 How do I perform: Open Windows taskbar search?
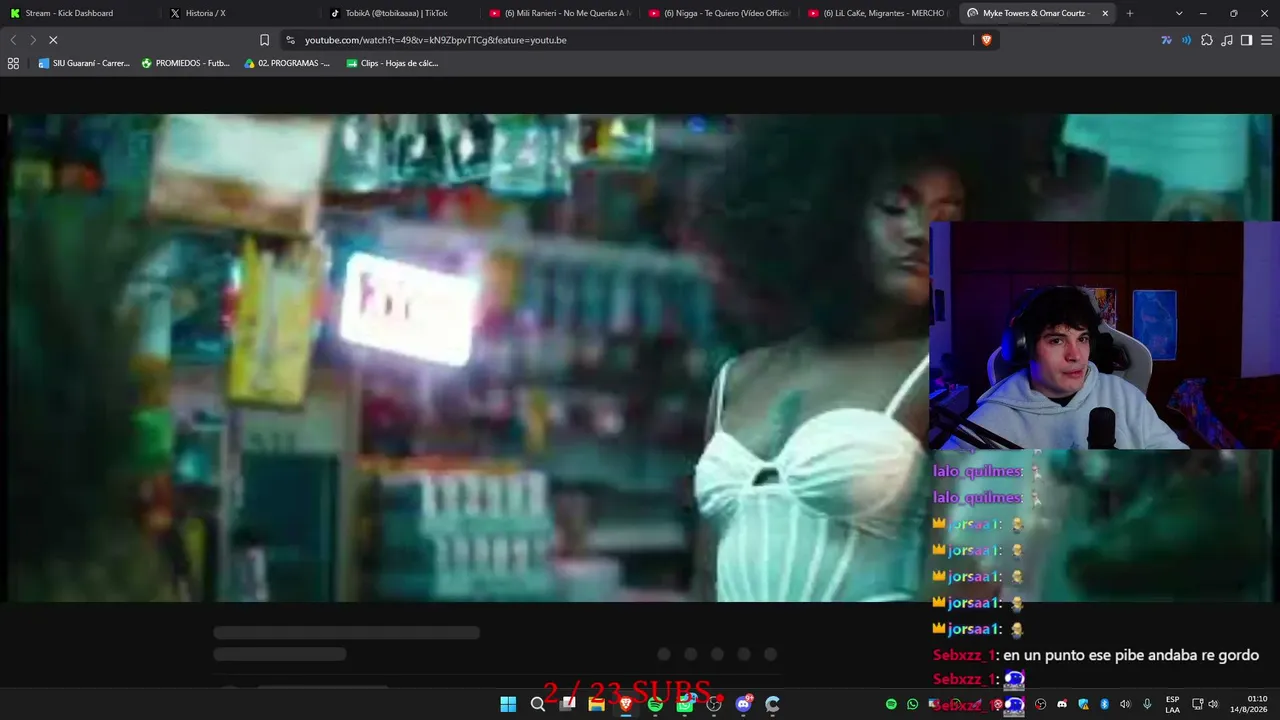coord(538,704)
